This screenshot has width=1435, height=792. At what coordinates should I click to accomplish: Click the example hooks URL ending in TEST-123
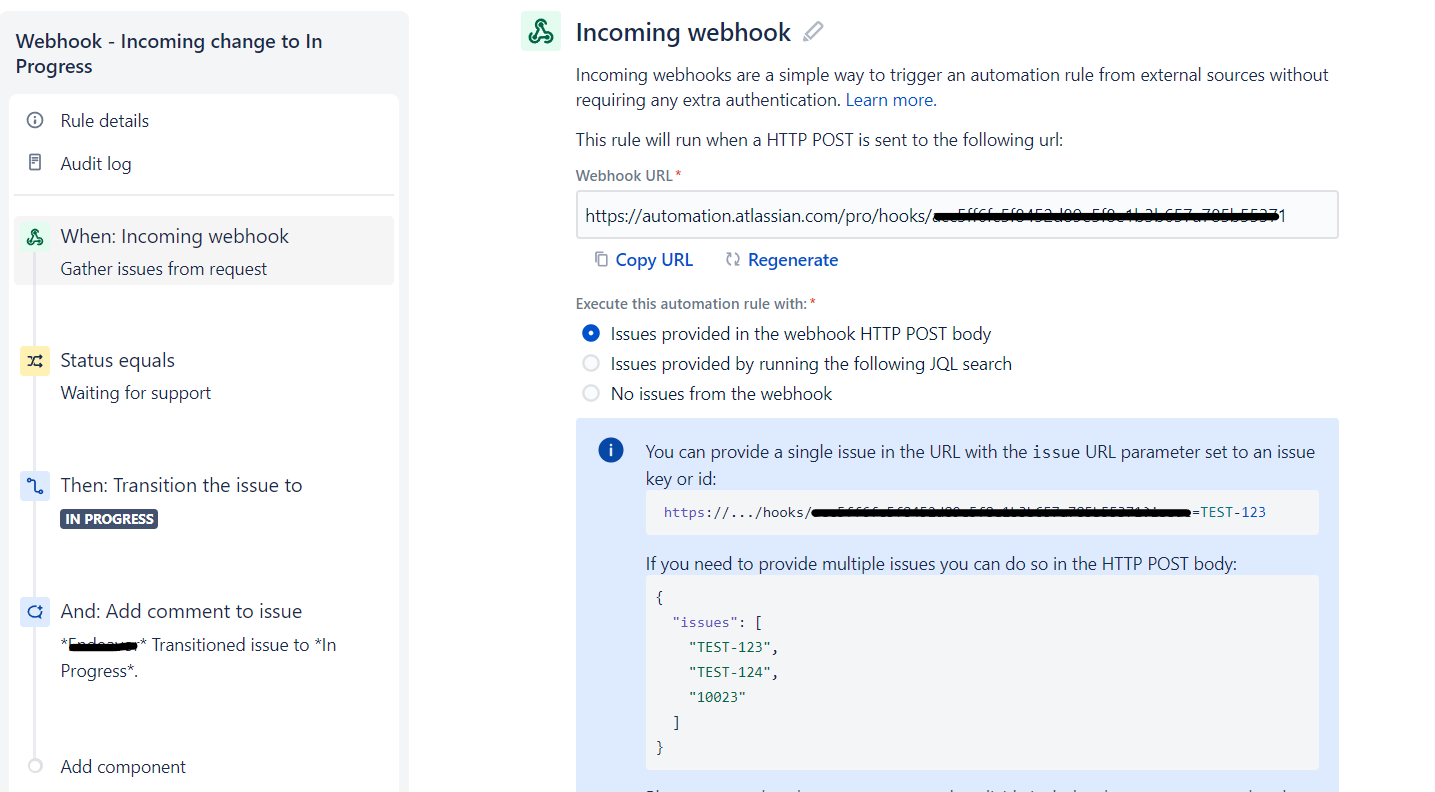[965, 512]
